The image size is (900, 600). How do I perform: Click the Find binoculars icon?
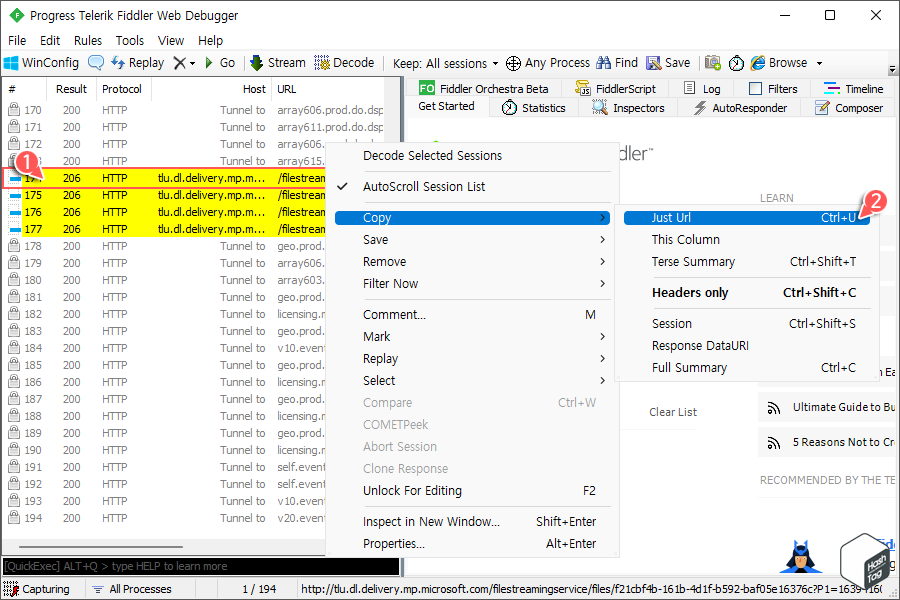tap(603, 63)
